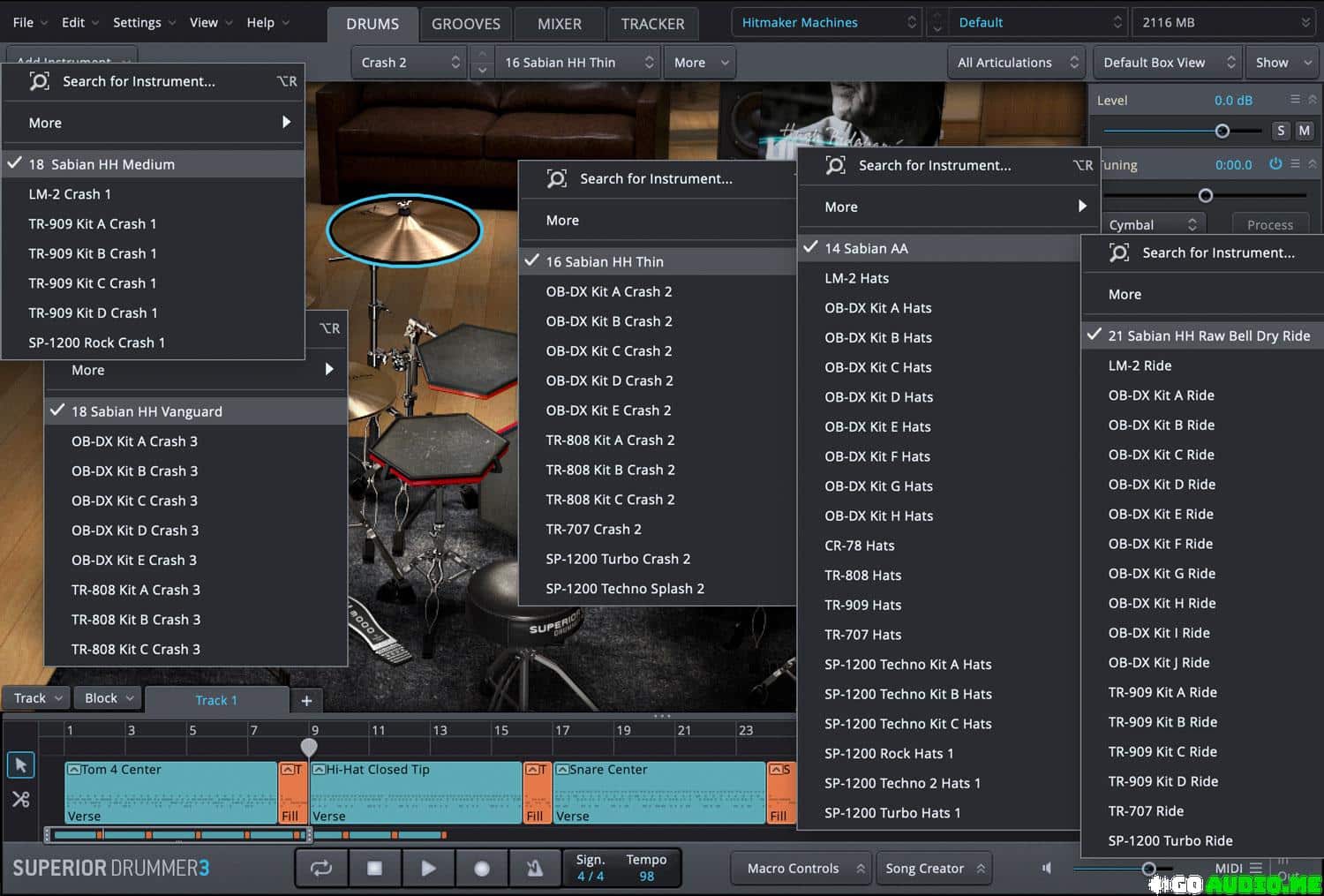The height and width of the screenshot is (896, 1324).
Task: Open the Song Creator panel
Action: 934,869
